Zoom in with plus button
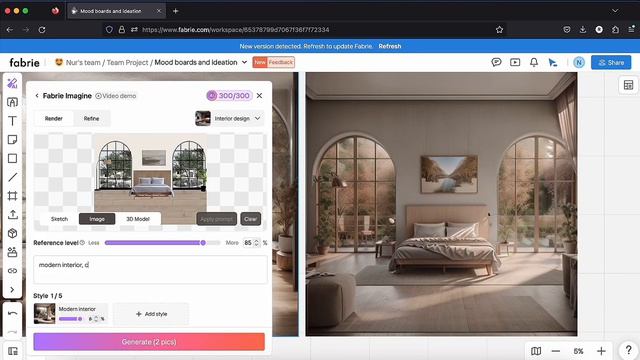Screen dimensions: 640x360 (601, 351)
